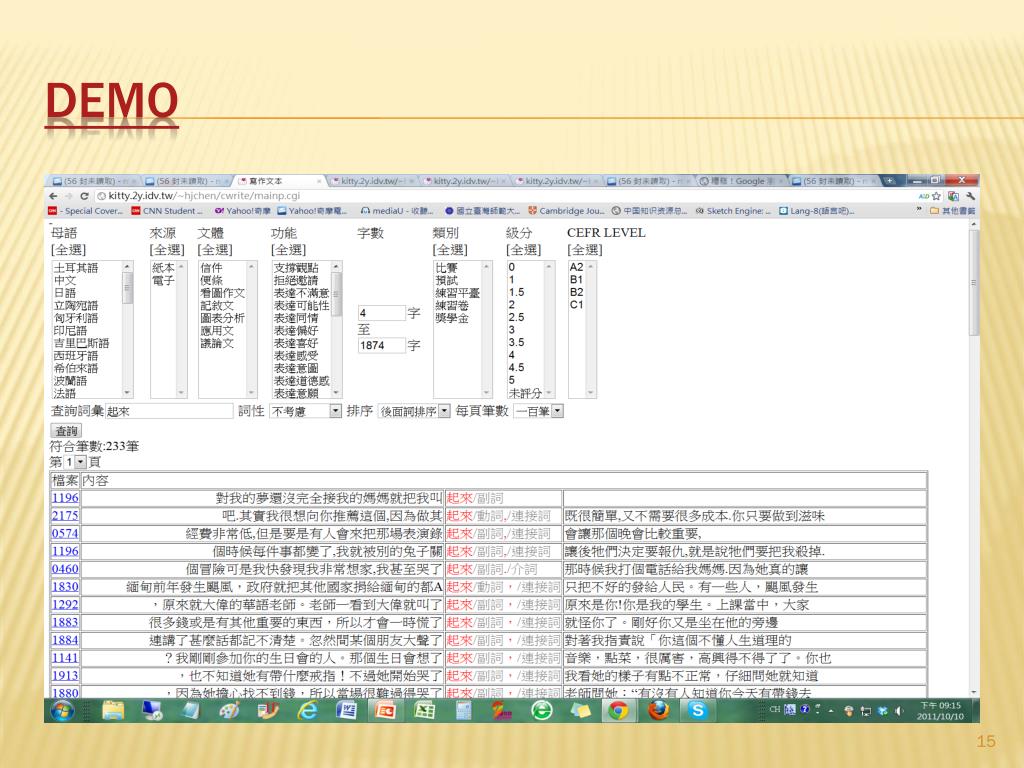Click the network icon in the system tray
The height and width of the screenshot is (768, 1024).
click(x=866, y=711)
